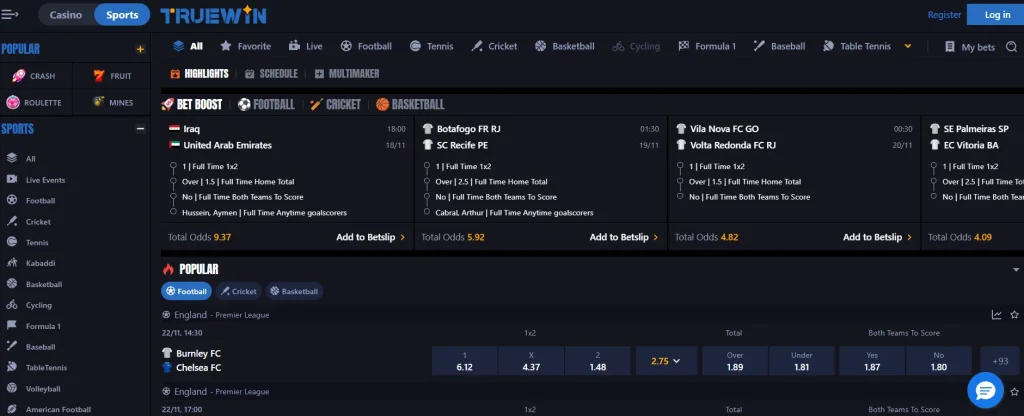Open the MINES game
The image size is (1024, 416).
point(112,103)
